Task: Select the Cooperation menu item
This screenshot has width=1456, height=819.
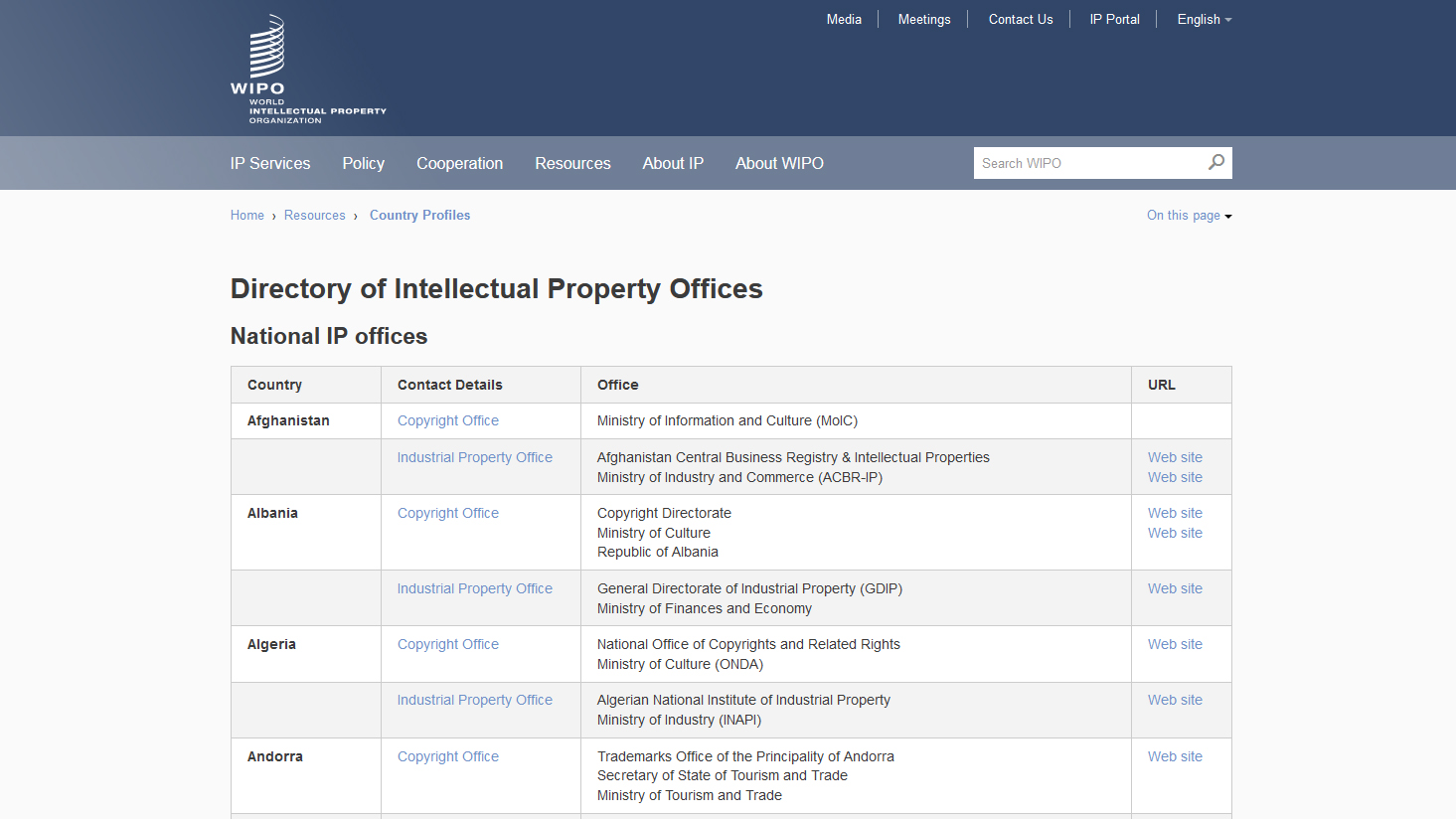Action: (x=459, y=164)
